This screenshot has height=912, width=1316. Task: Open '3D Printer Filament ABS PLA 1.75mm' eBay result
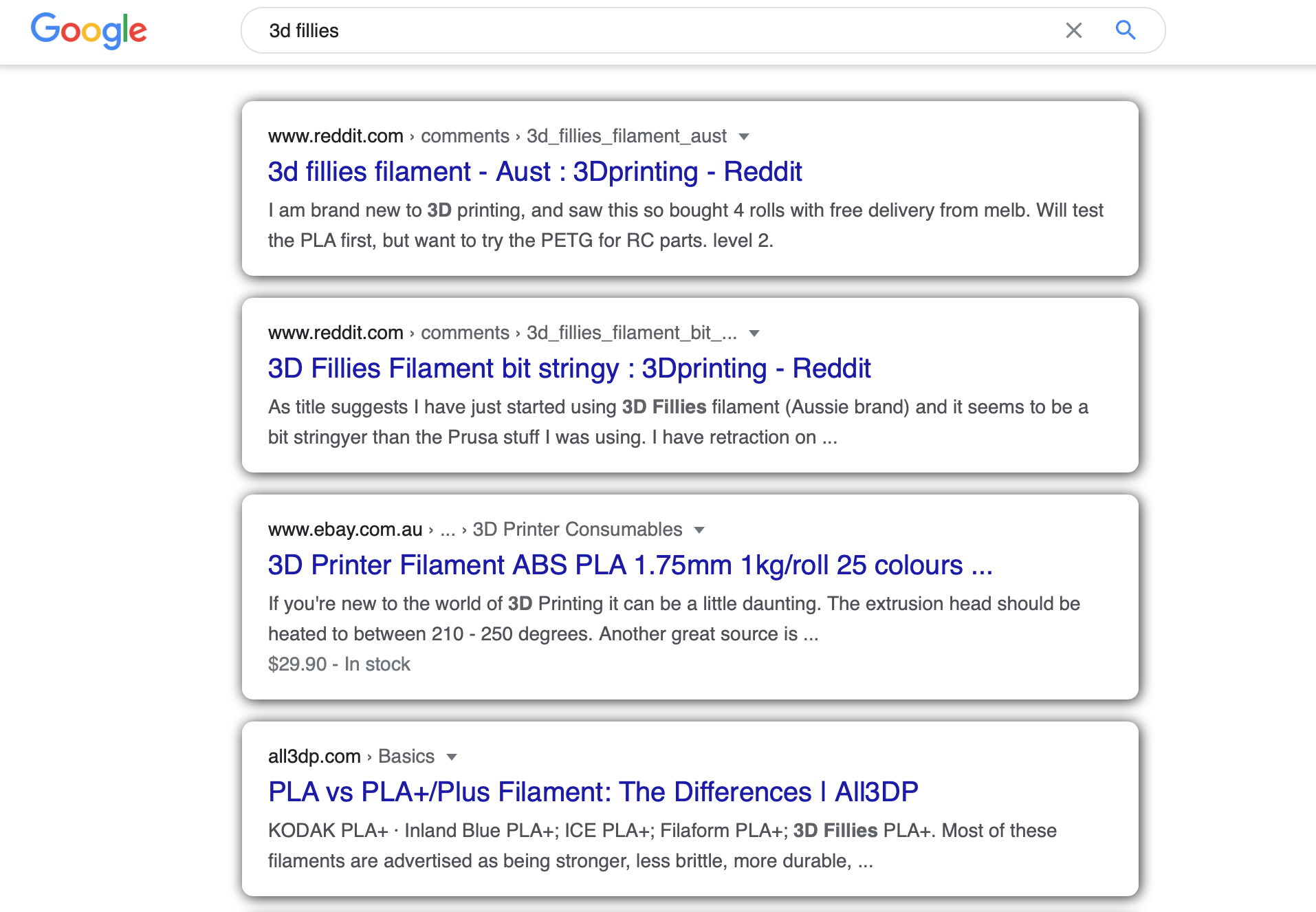[630, 565]
